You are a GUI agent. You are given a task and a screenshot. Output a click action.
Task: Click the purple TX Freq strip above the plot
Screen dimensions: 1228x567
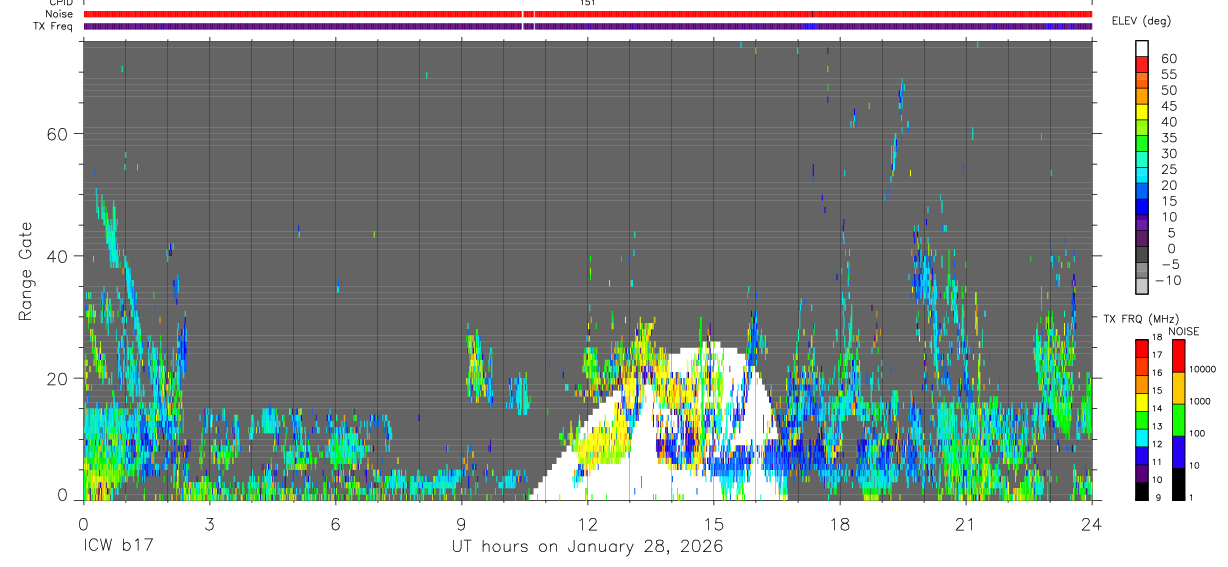587,26
